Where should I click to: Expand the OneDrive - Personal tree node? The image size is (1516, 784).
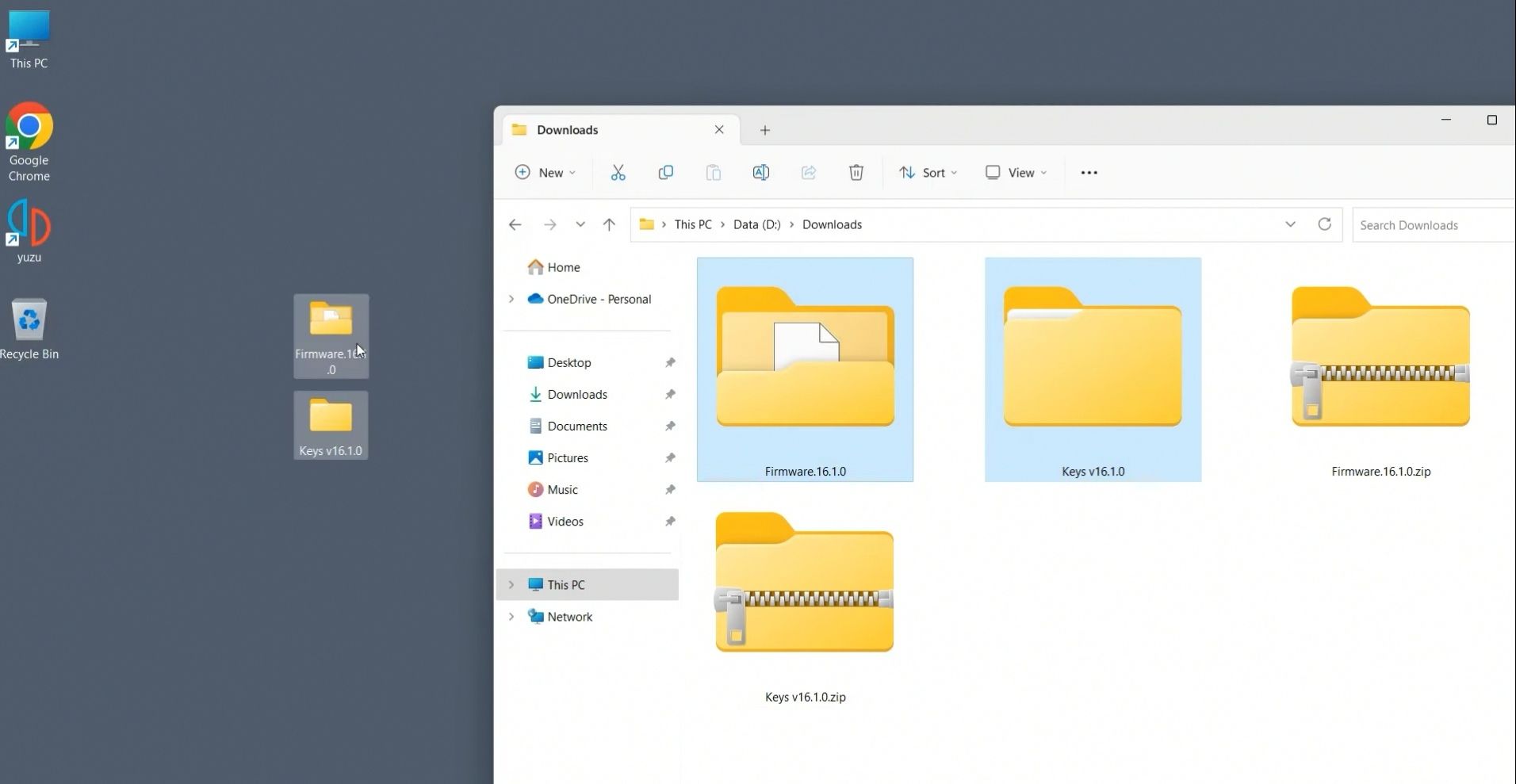pyautogui.click(x=511, y=299)
